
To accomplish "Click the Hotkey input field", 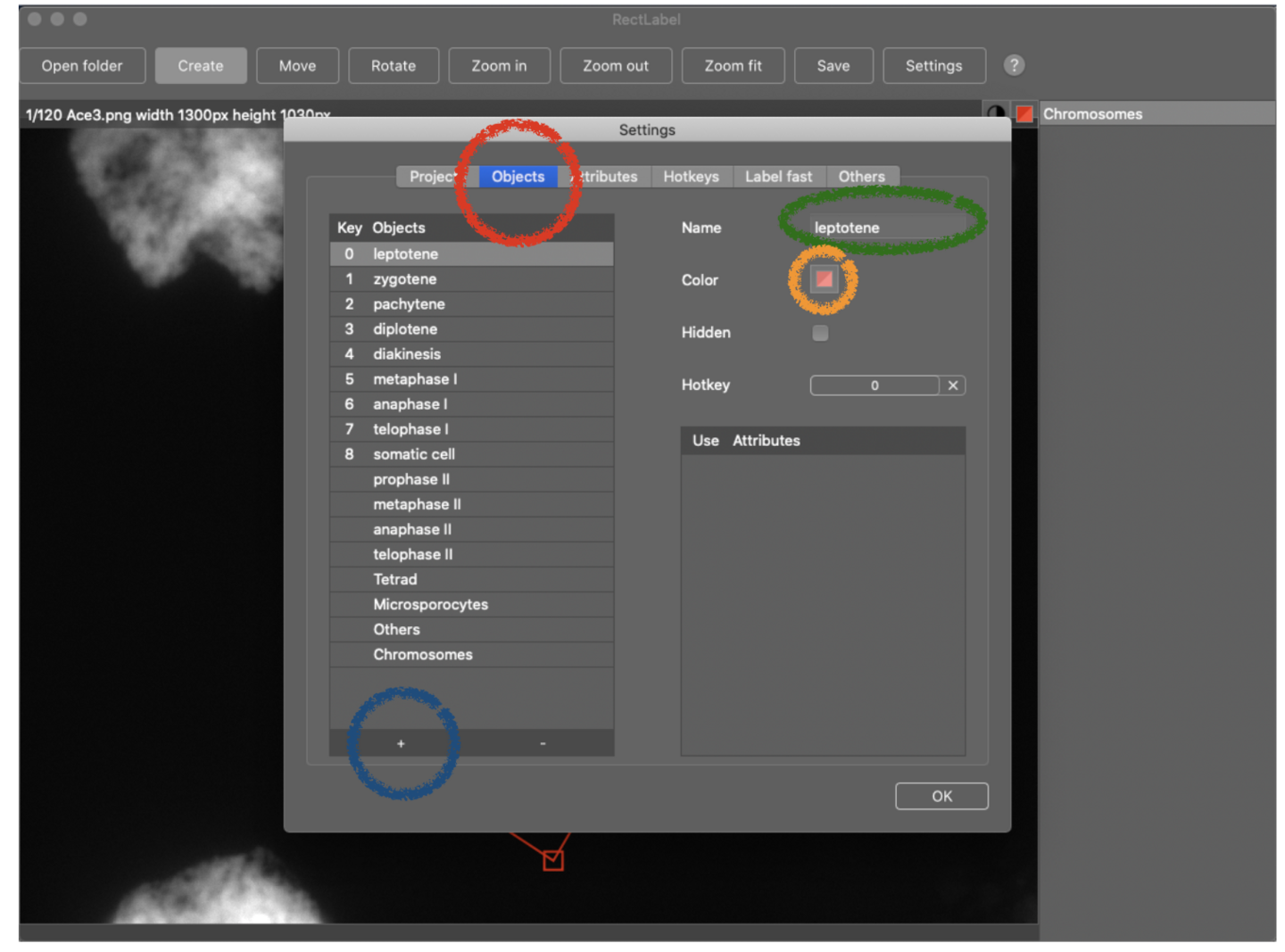I will click(874, 385).
